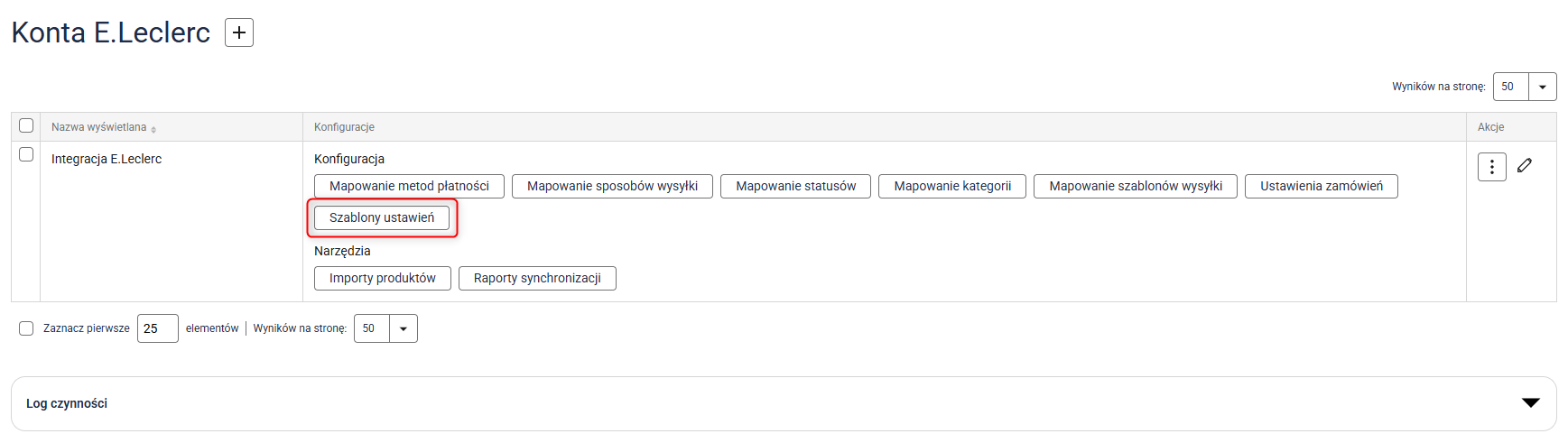Screen dimensions: 1568x443
Task: Enable the Zaznacz pierwsze checkbox
Action: [x=26, y=328]
